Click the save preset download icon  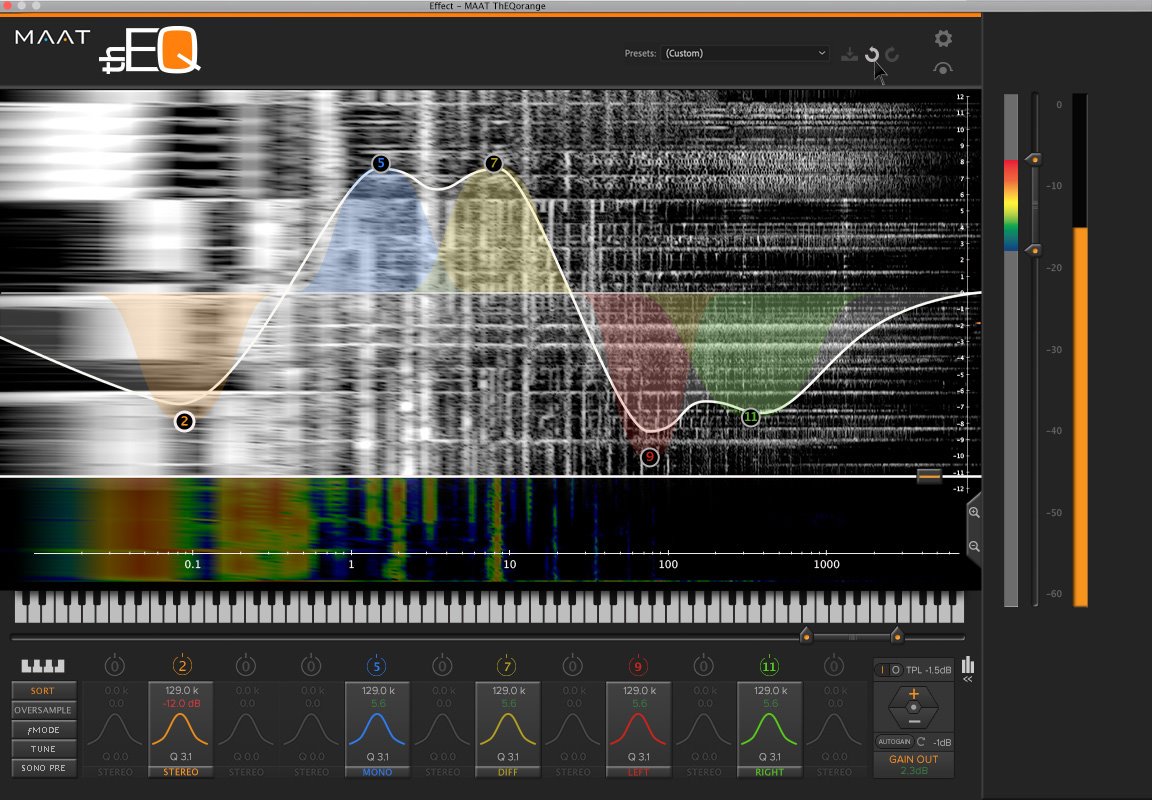click(x=849, y=54)
